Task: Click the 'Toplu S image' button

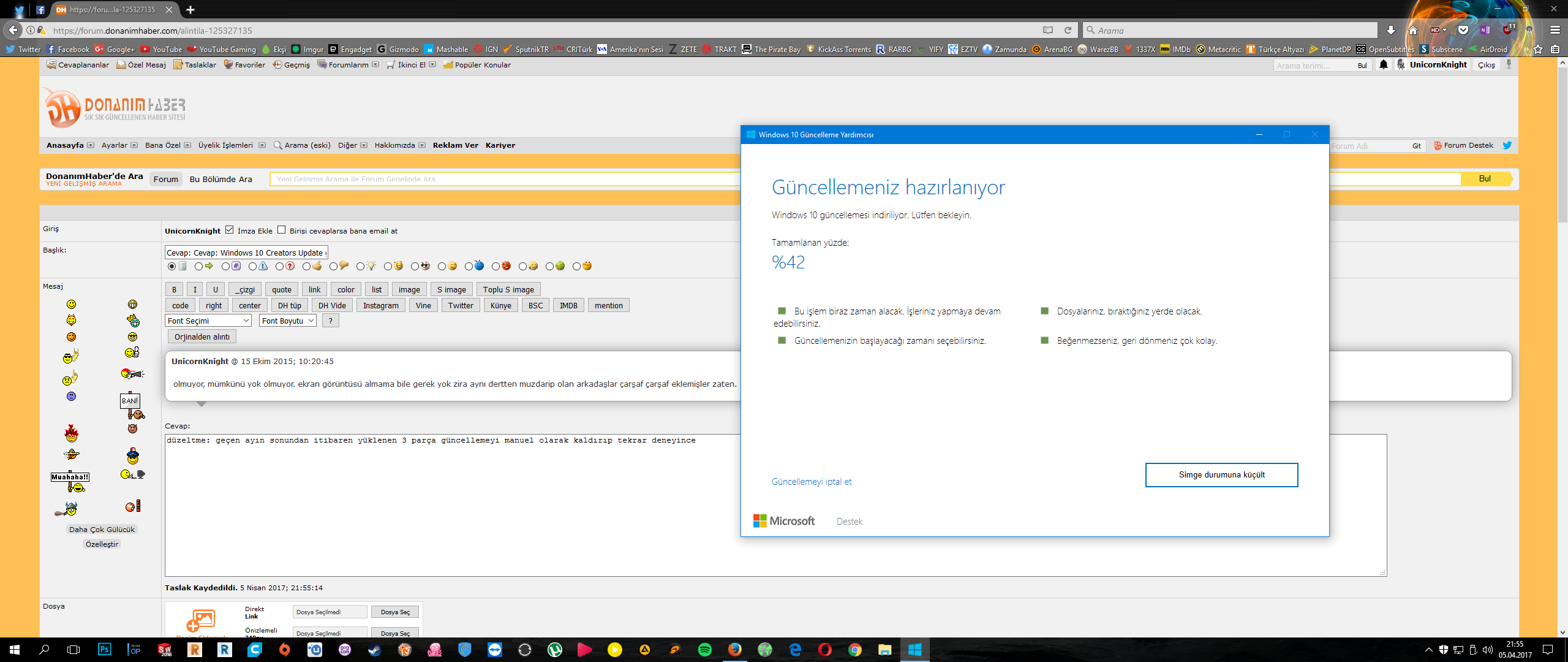Action: [x=508, y=289]
